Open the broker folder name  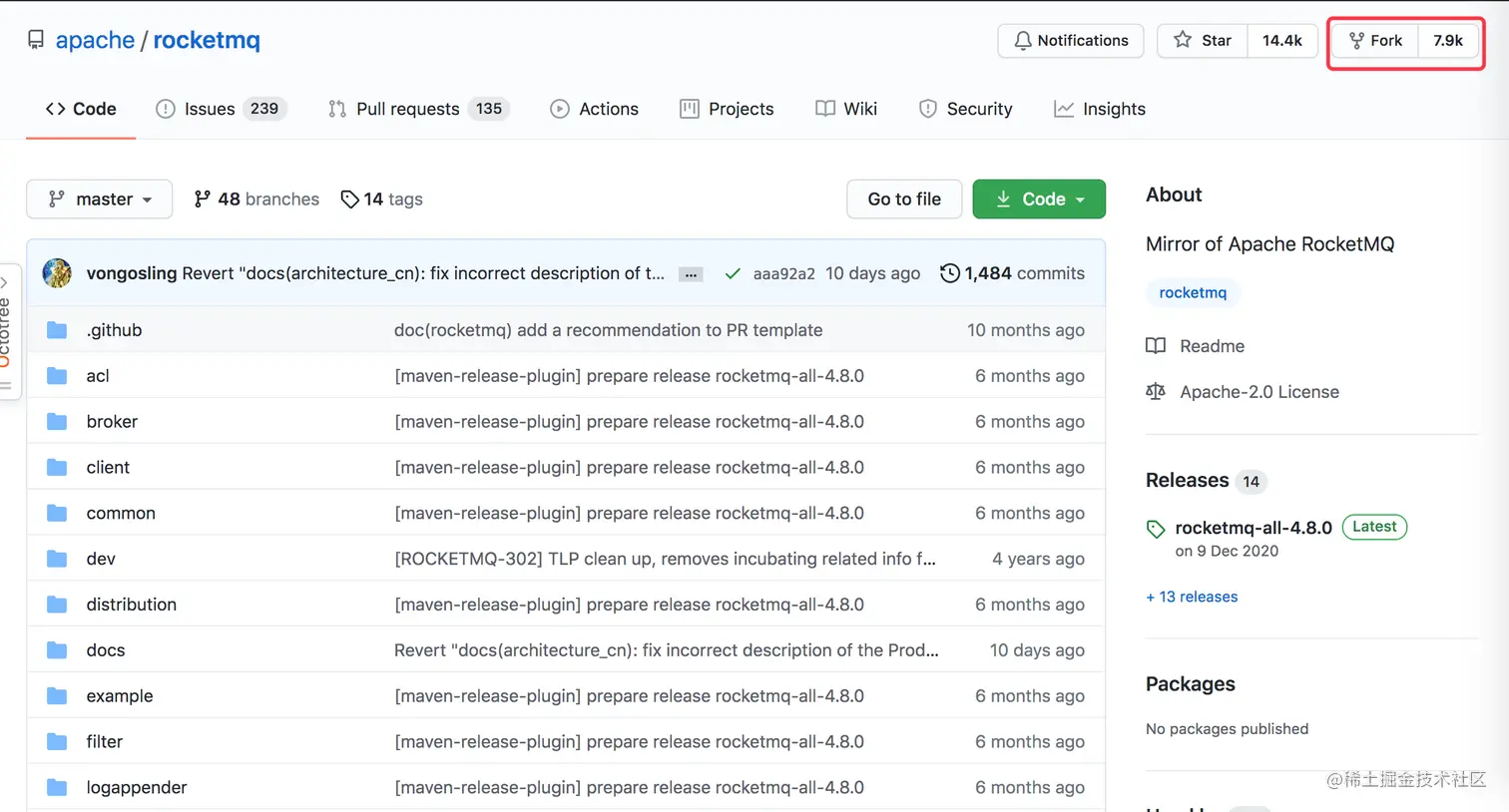[112, 422]
